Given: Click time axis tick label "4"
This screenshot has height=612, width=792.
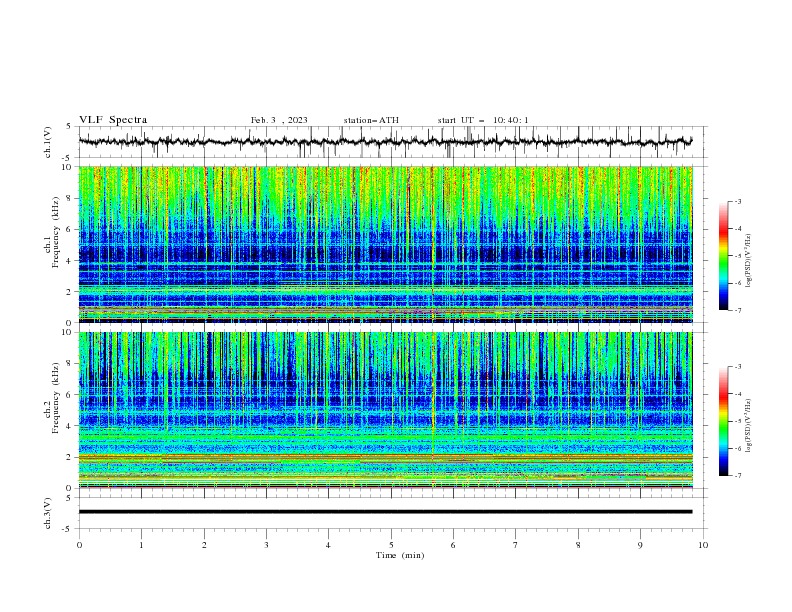Looking at the screenshot, I should pyautogui.click(x=328, y=545).
